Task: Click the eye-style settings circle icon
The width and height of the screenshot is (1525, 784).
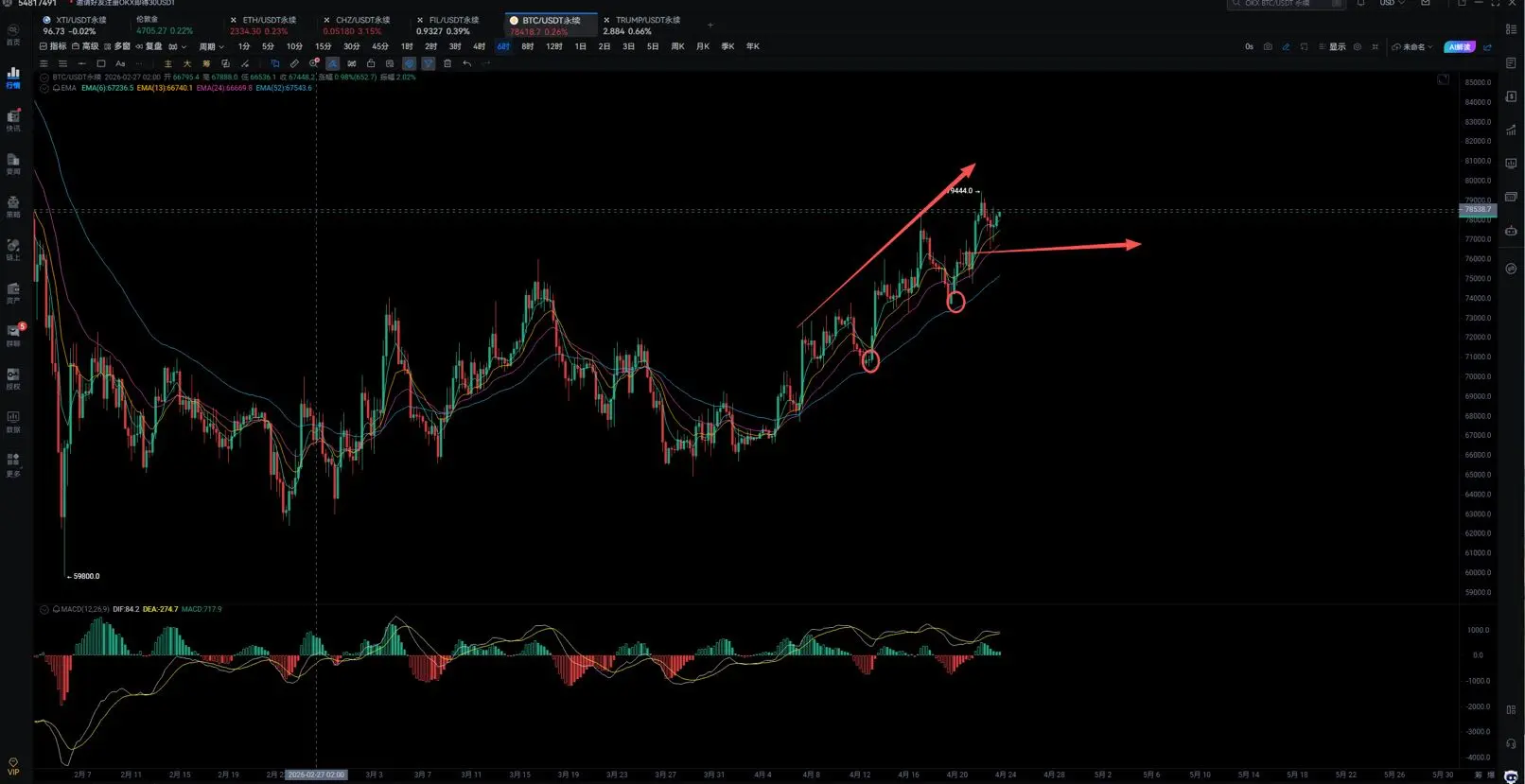Action: point(1358,46)
